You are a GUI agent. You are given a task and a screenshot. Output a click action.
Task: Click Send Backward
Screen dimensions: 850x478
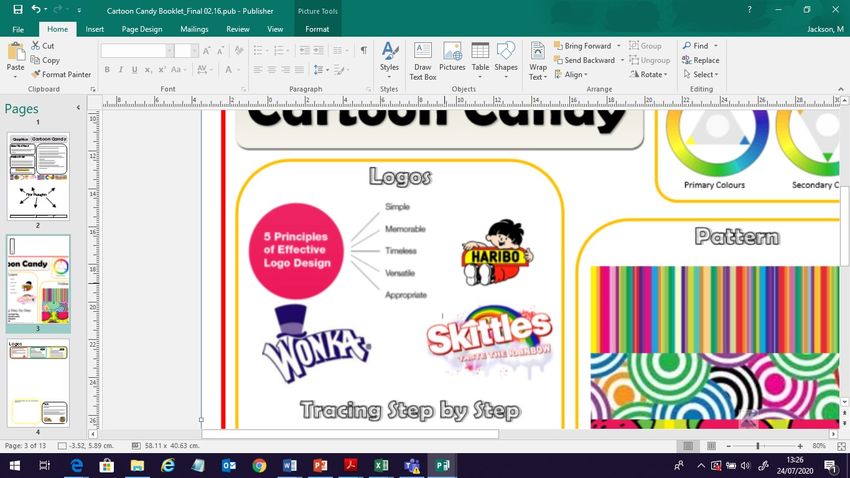tap(584, 60)
